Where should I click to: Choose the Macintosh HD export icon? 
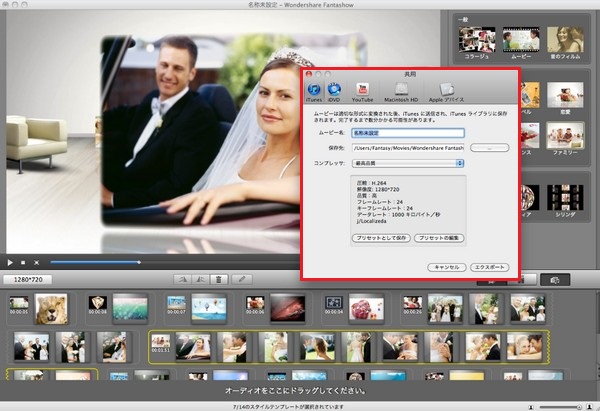[401, 92]
